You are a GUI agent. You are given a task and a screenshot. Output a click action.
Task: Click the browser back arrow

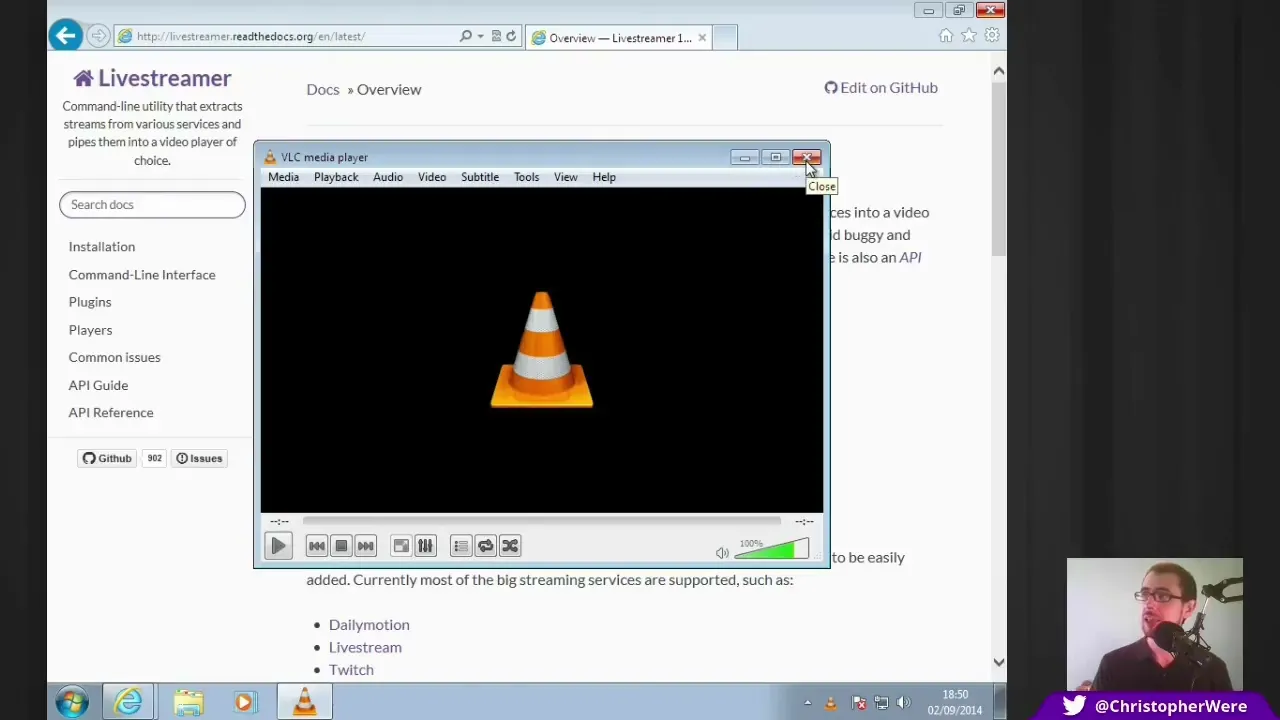(66, 36)
